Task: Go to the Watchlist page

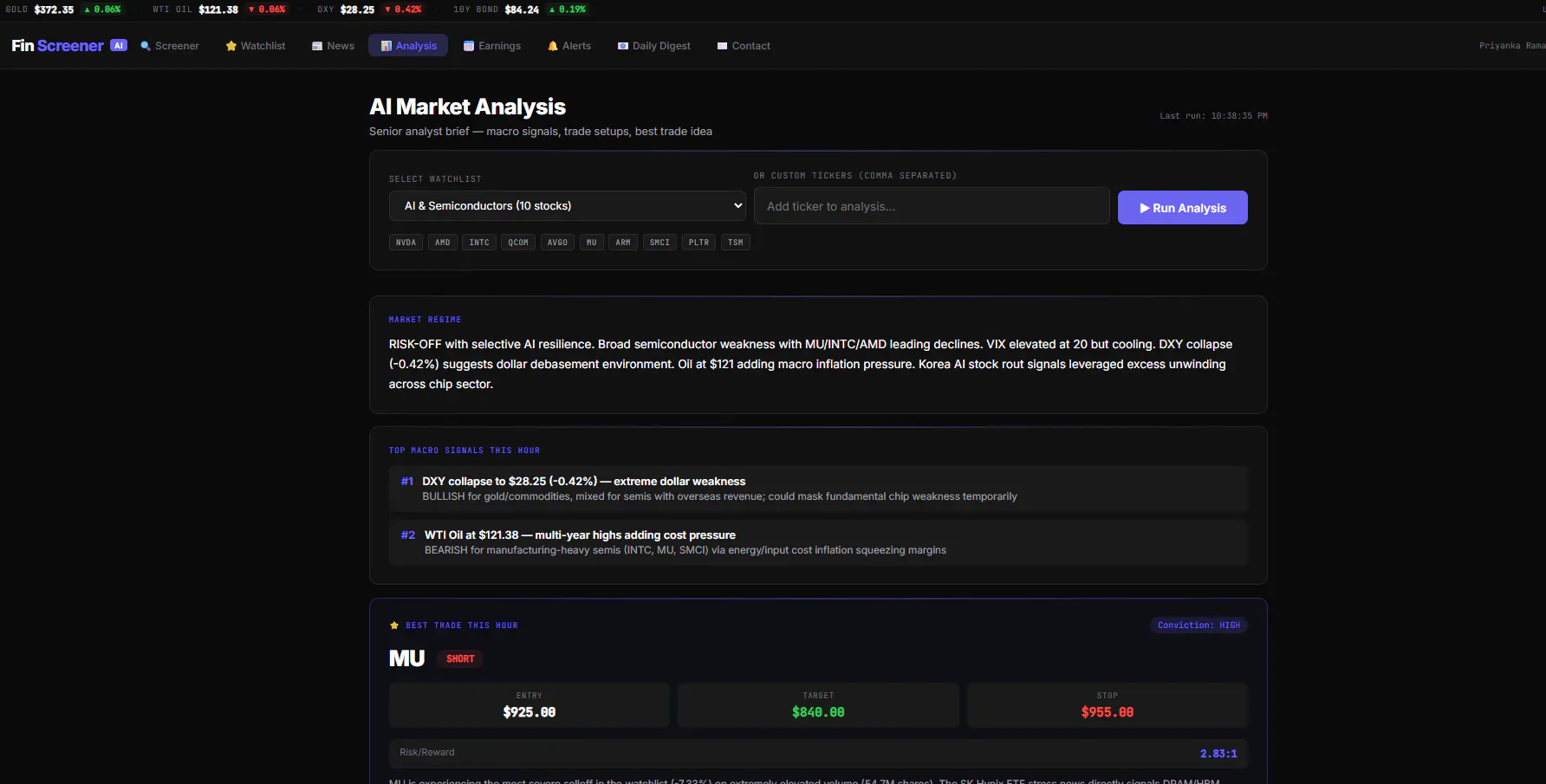Action: (256, 46)
